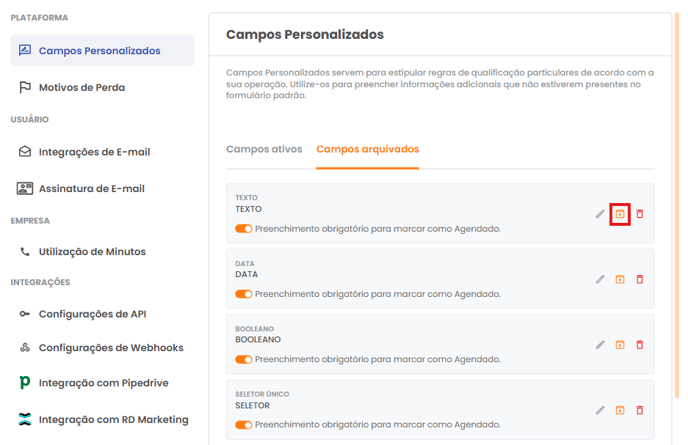Delete the SELETOR field via trash icon
The image size is (688, 445).
pos(640,410)
